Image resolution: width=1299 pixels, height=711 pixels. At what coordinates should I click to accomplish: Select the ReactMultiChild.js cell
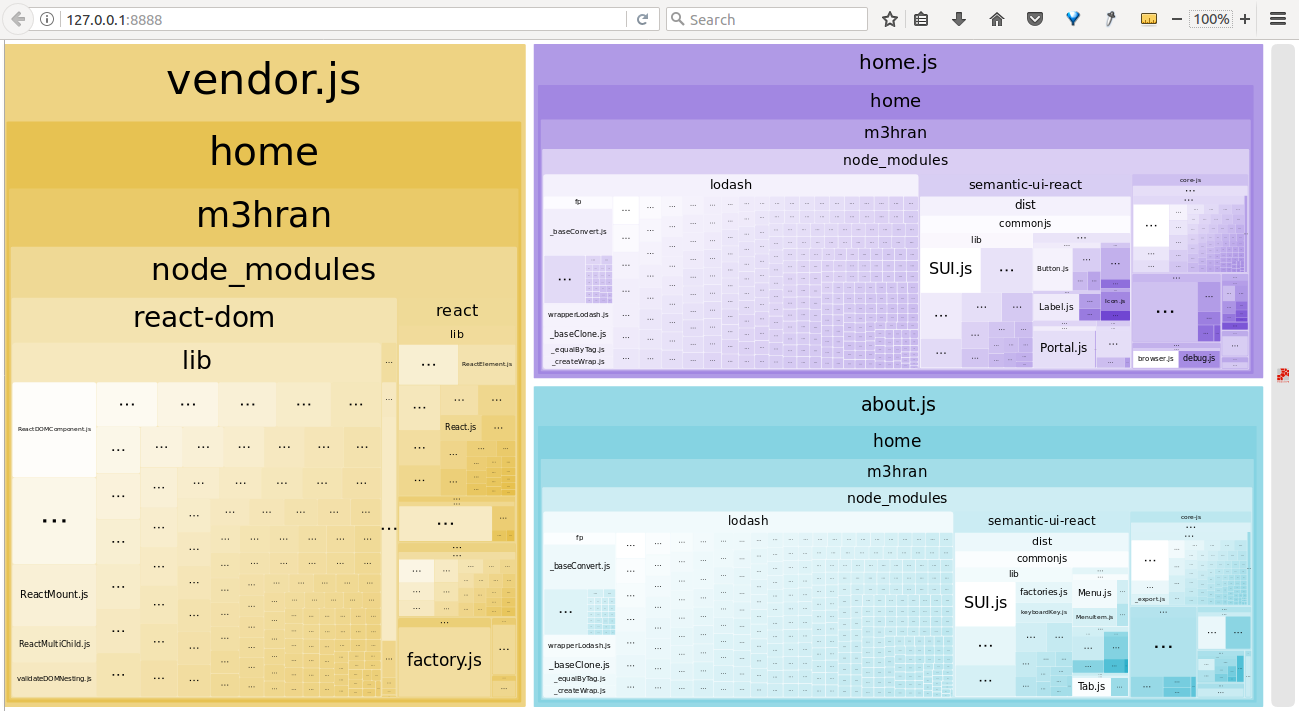pyautogui.click(x=54, y=644)
